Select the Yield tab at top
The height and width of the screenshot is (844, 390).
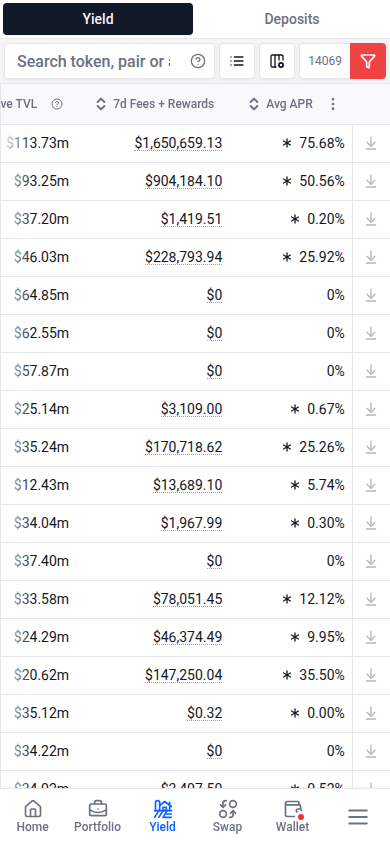coord(98,19)
